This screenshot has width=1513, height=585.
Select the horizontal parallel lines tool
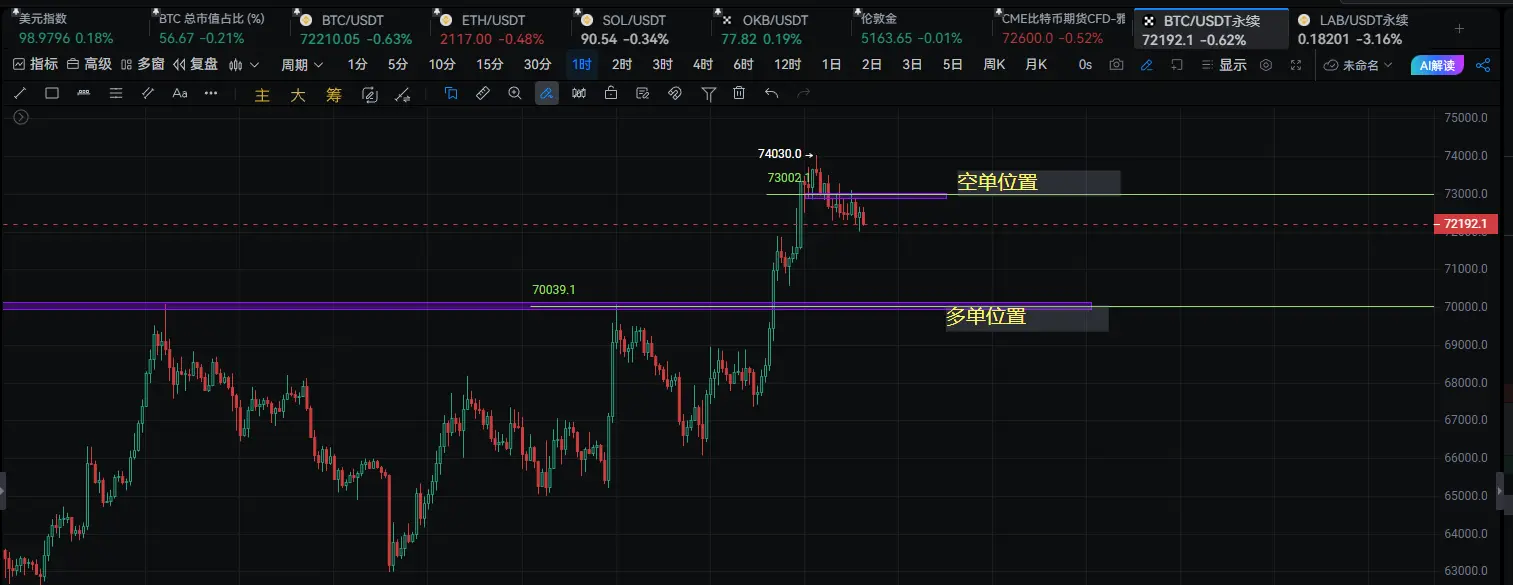(116, 94)
